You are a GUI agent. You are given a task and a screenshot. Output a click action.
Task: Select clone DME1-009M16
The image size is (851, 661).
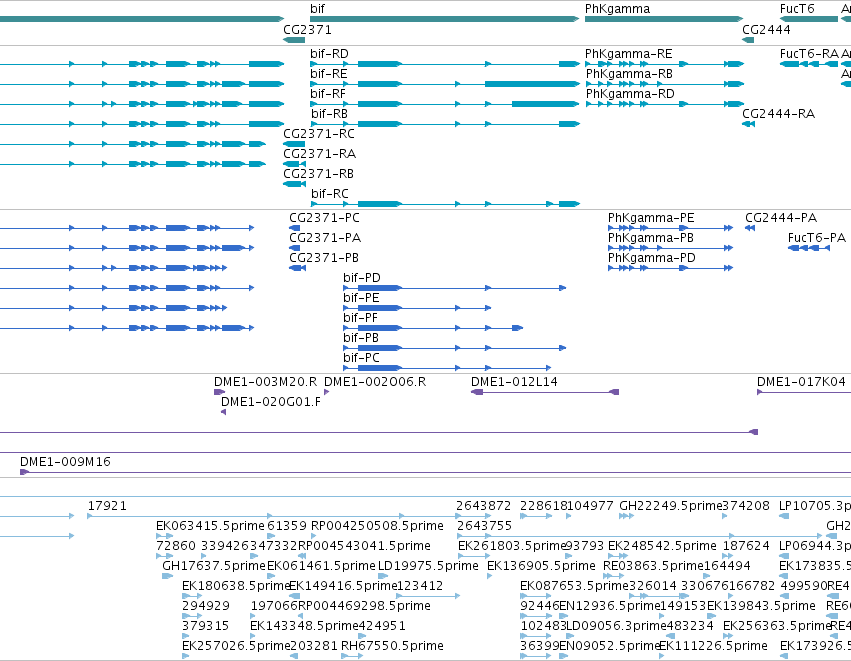tap(435, 472)
